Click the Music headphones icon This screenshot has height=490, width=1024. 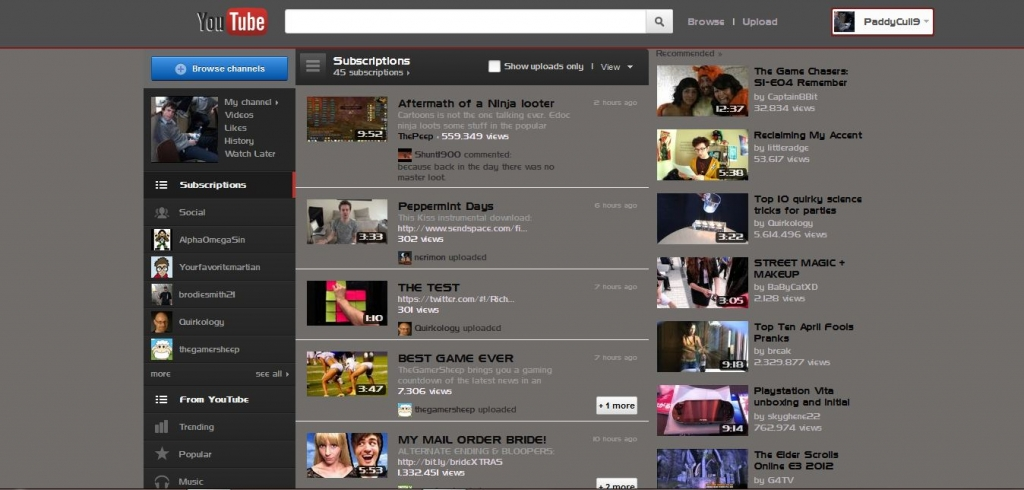click(x=161, y=482)
